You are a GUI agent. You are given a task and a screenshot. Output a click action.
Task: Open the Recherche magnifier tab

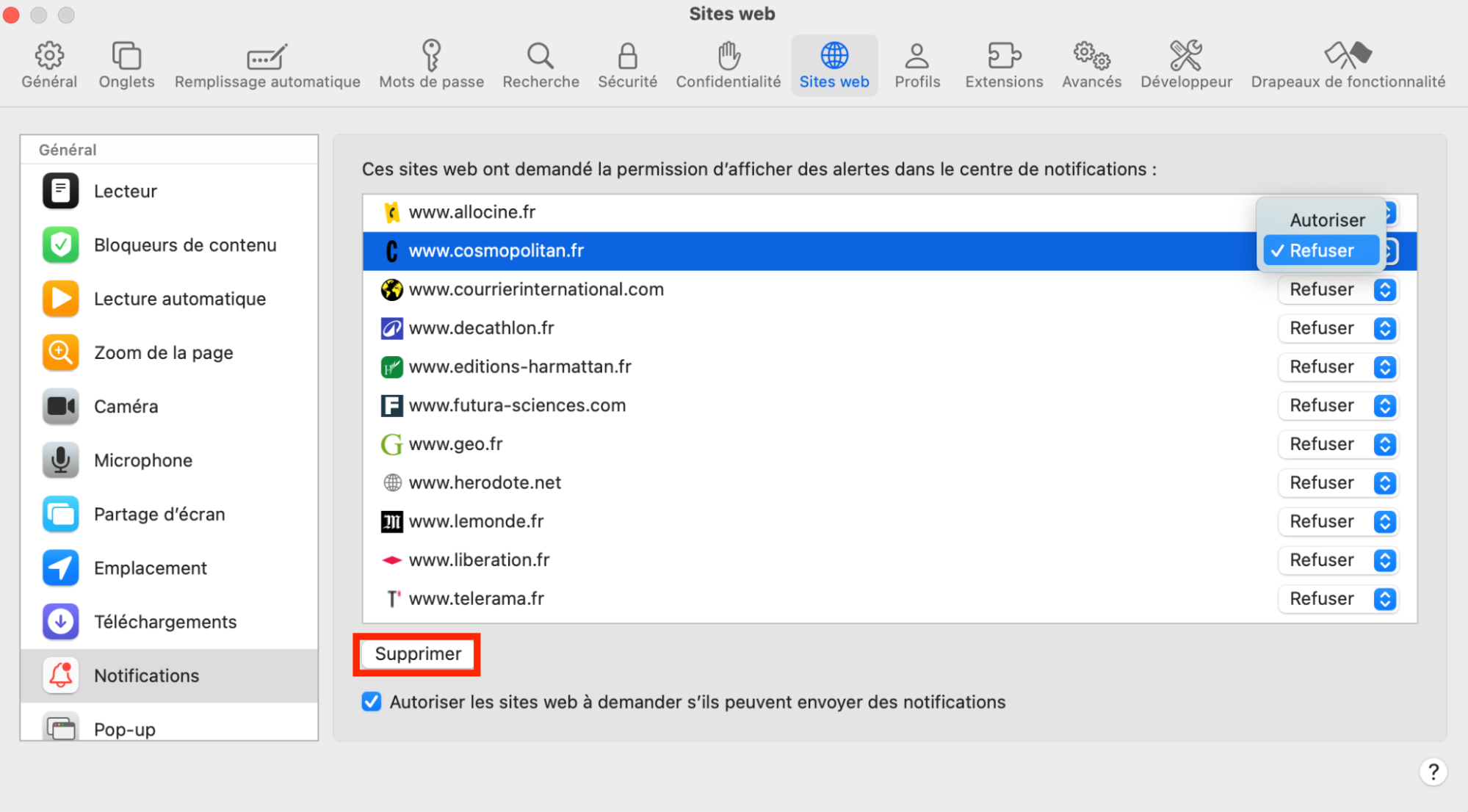[540, 65]
